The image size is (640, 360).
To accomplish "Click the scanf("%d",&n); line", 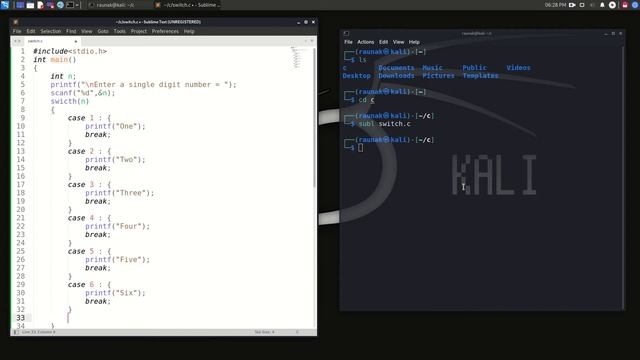I will (x=83, y=93).
